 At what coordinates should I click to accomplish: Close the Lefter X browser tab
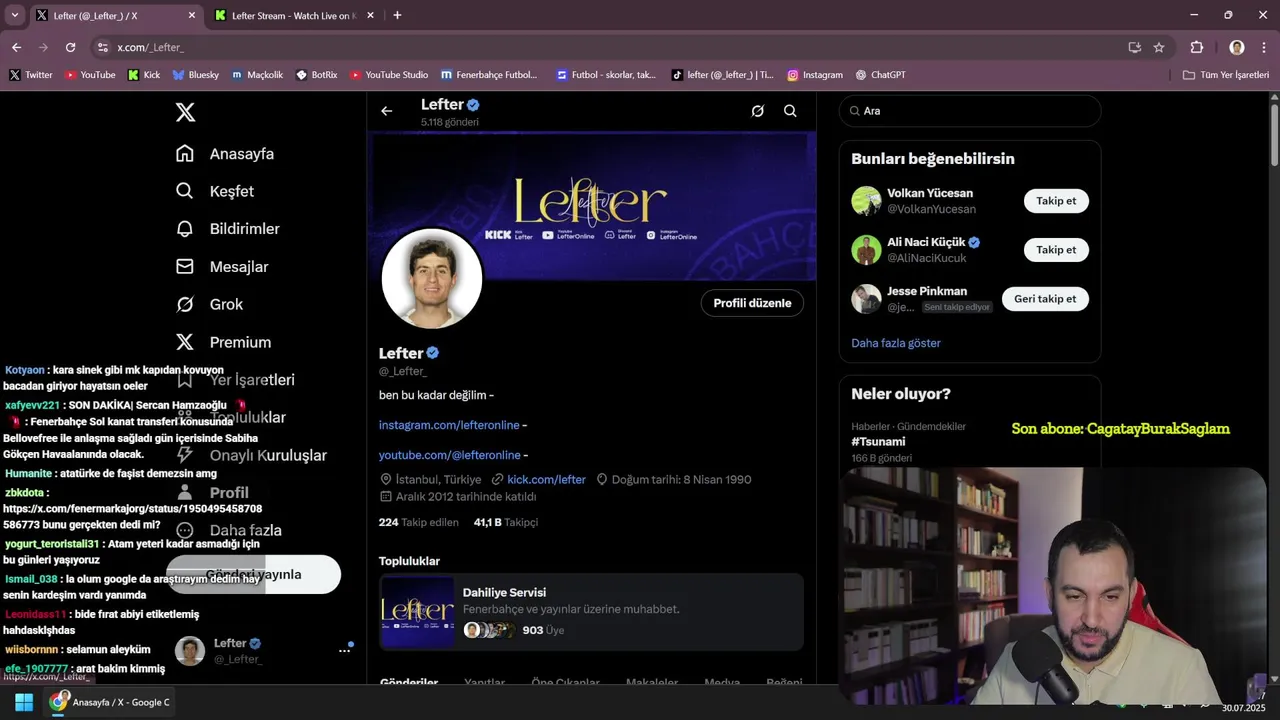pos(192,16)
